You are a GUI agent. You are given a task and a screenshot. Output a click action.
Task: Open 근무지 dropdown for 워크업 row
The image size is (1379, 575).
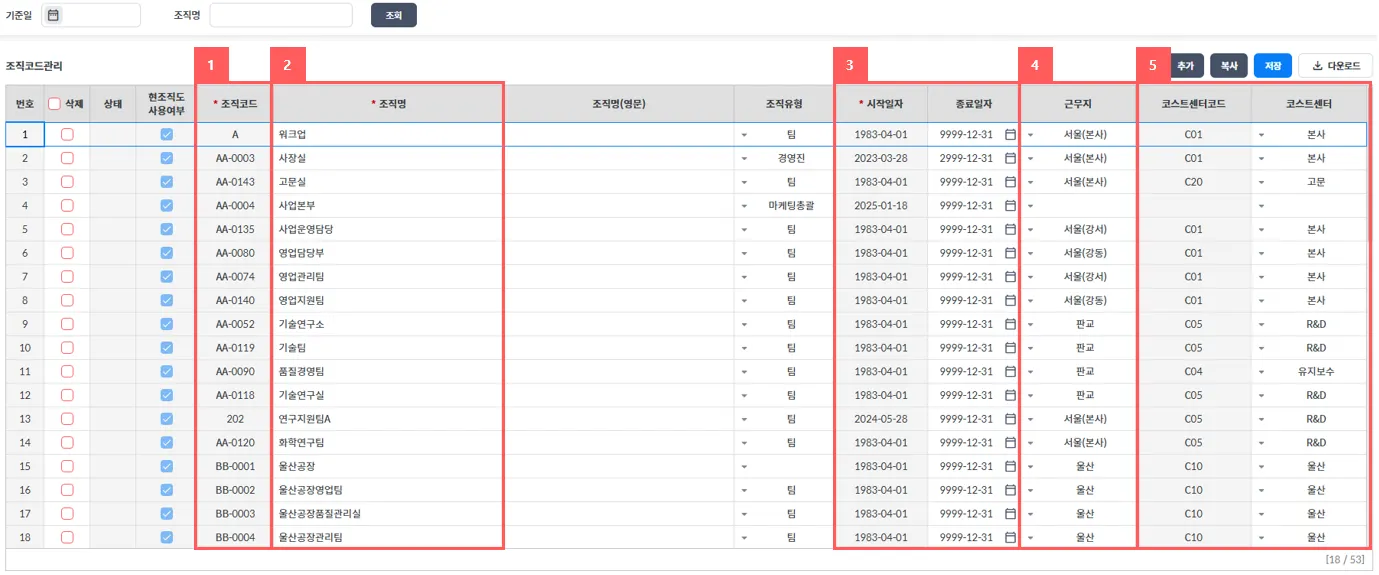(x=1030, y=134)
